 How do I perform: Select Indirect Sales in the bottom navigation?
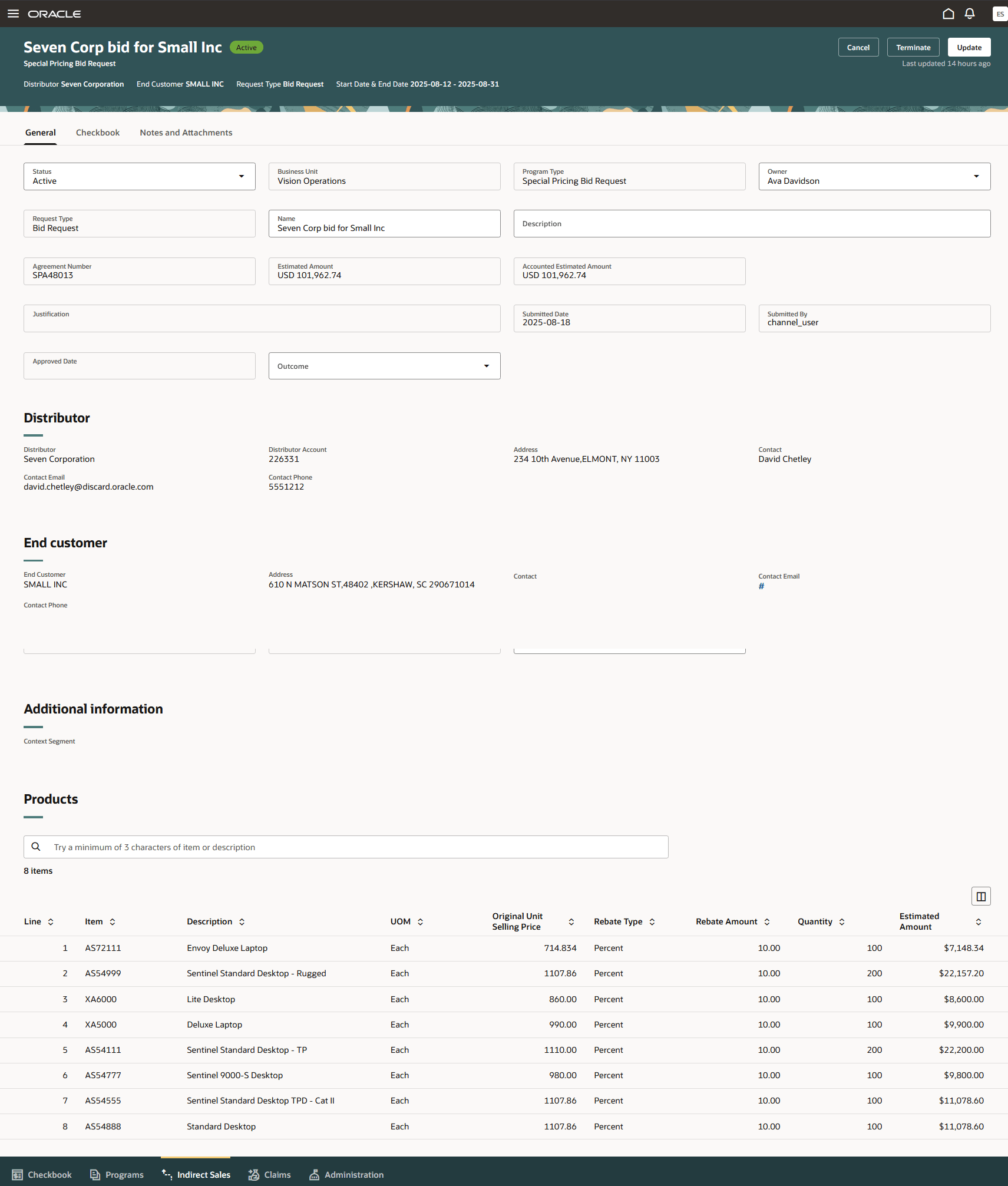(195, 1174)
